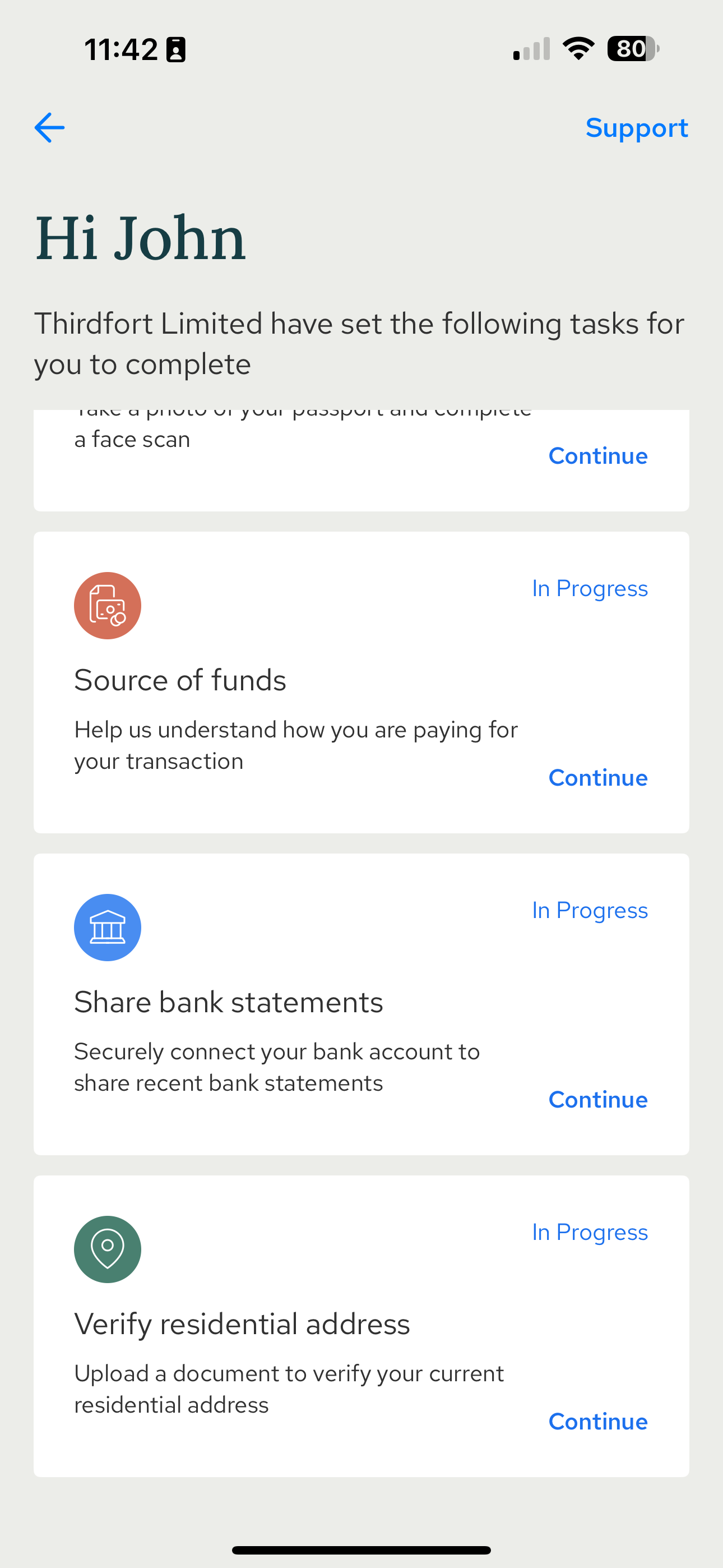Tap the Wi-Fi status icon
Screen dimensions: 723x1568
click(x=578, y=49)
